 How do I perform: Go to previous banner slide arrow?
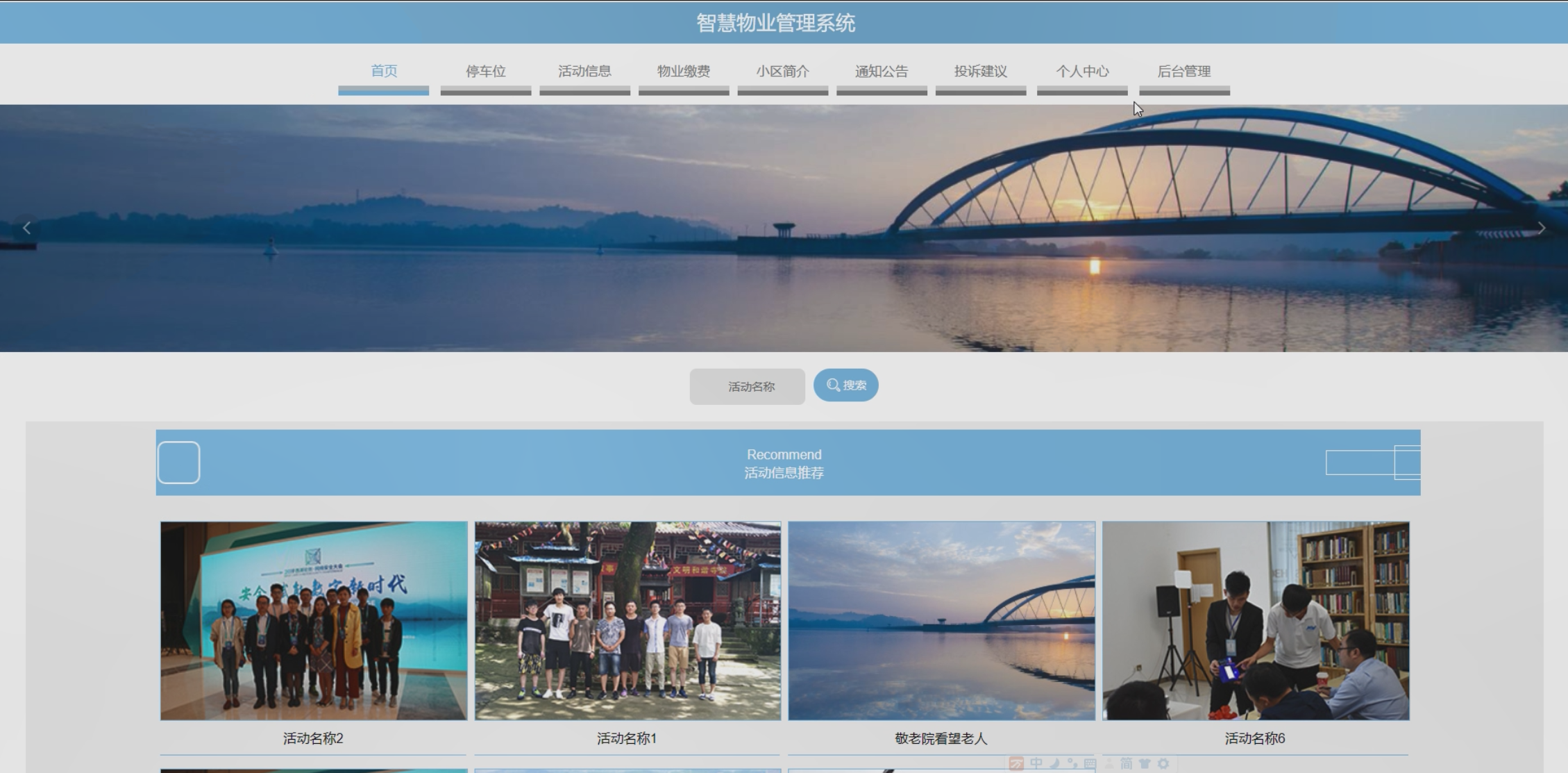[27, 228]
